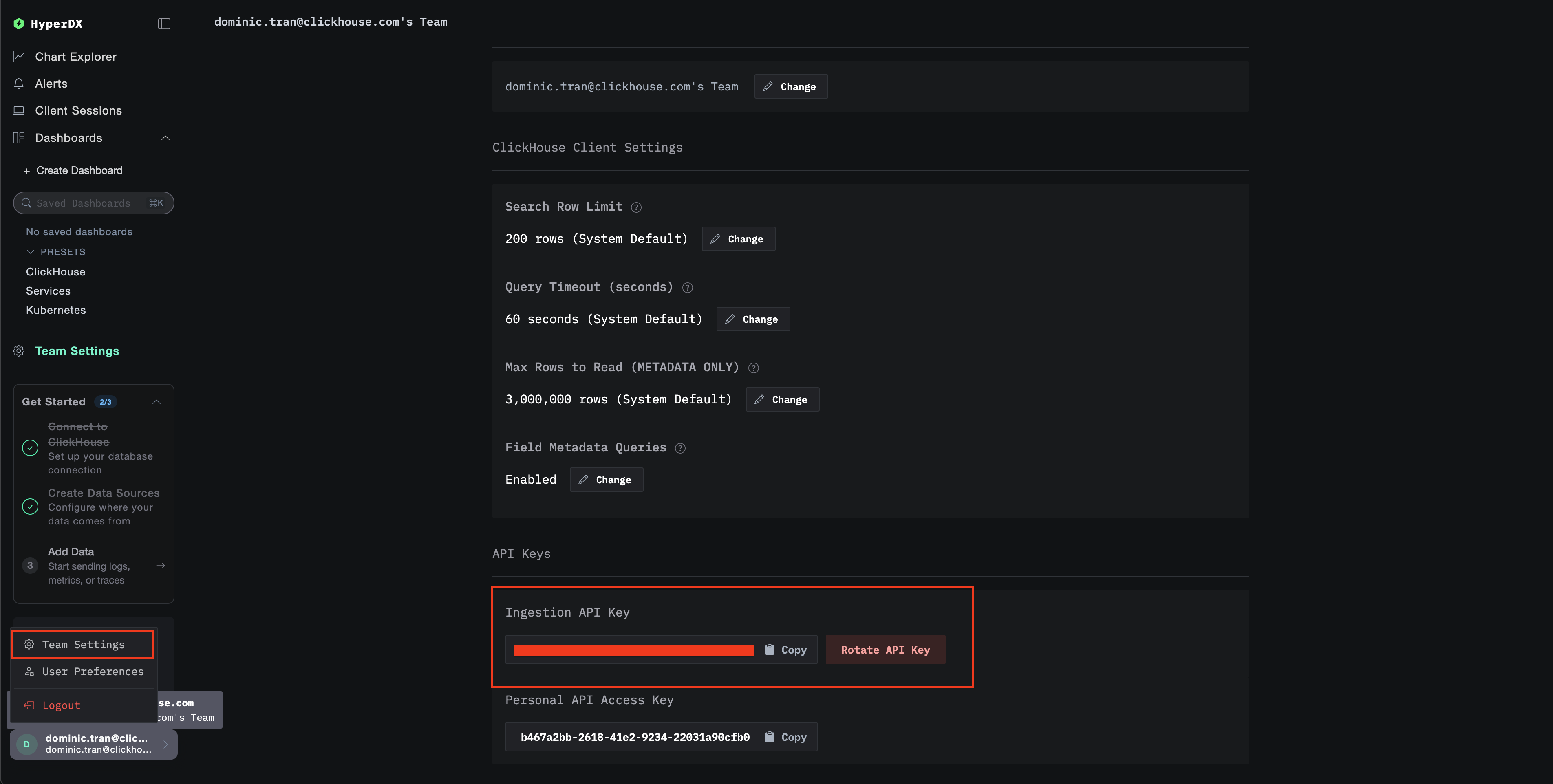
Task: Open the Kubernetes preset dashboard
Action: [x=55, y=310]
